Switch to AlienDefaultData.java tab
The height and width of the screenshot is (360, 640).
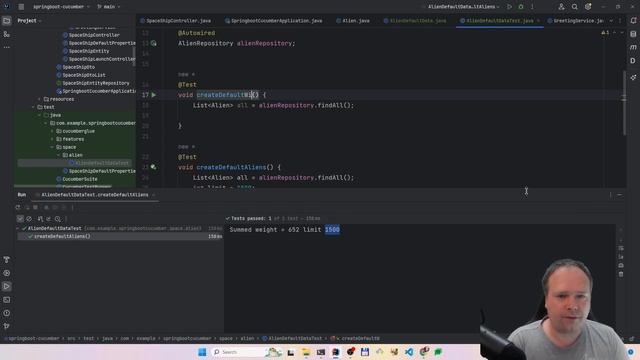point(415,20)
